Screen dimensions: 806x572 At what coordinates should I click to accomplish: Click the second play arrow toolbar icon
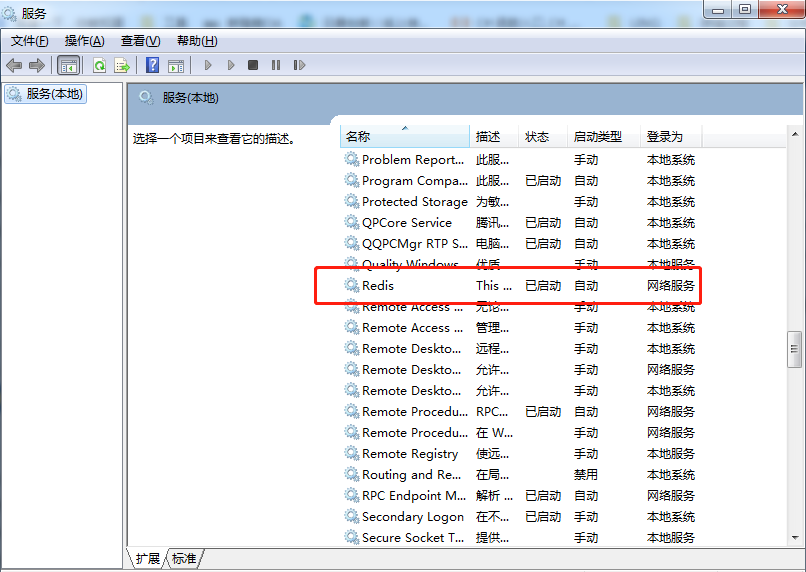coord(231,65)
